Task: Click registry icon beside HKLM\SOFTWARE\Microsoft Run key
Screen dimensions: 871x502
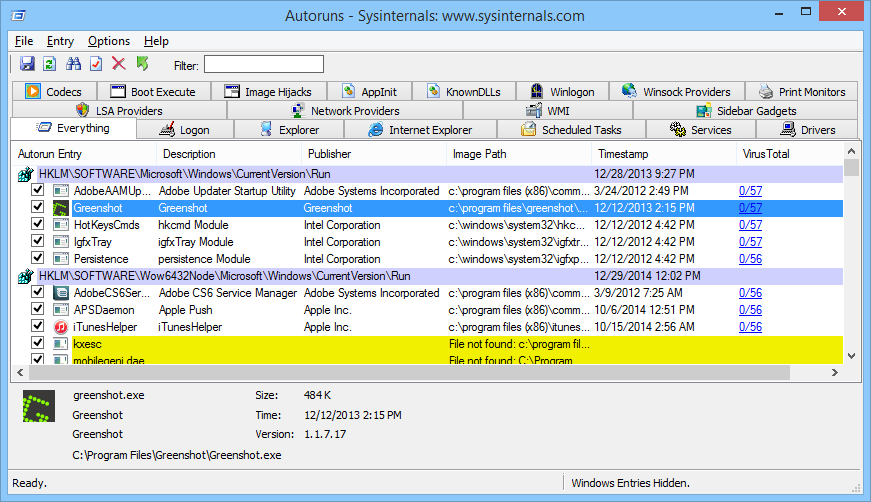Action: (x=26, y=174)
